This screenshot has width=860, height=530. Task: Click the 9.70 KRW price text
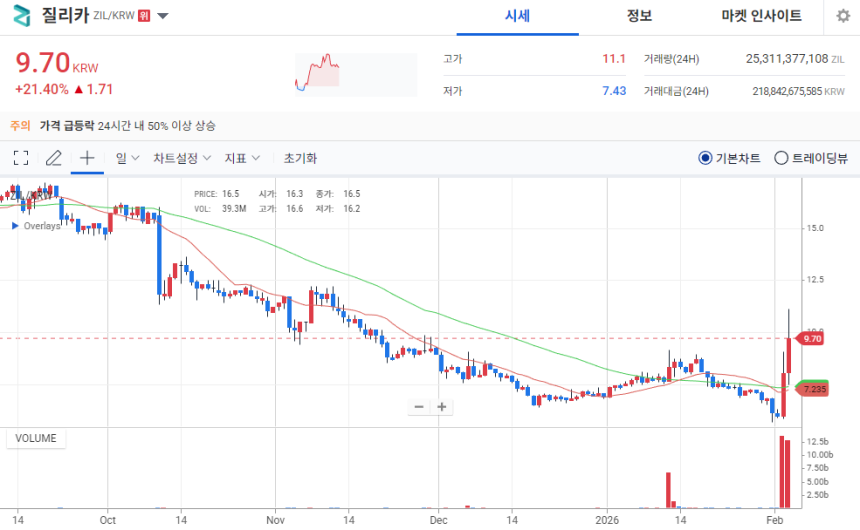click(57, 63)
